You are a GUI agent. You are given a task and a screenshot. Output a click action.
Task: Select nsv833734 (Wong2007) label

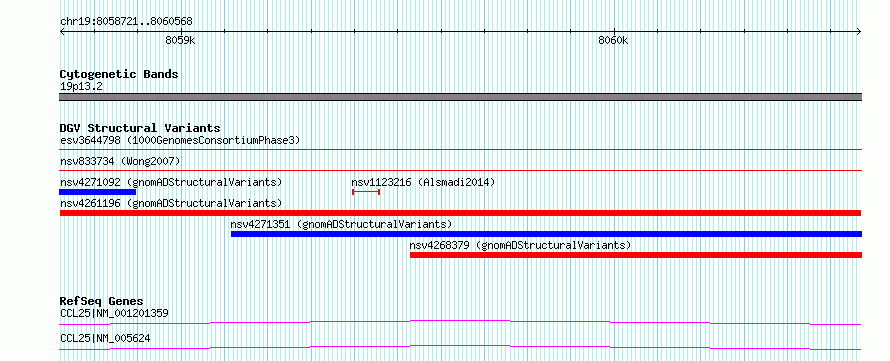[x=120, y=162]
